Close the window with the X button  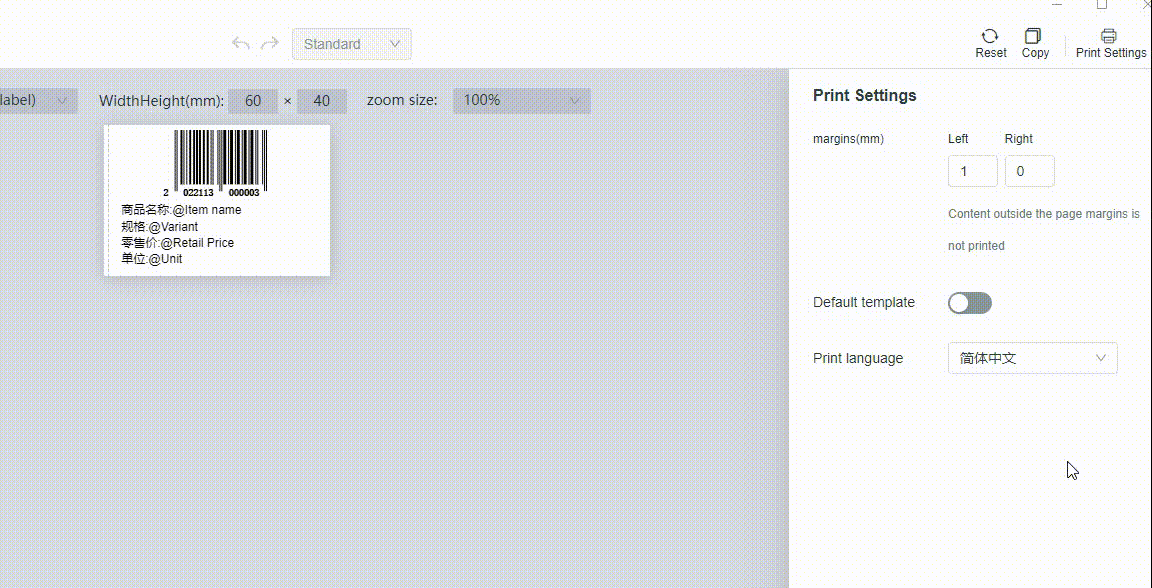tap(1146, 5)
